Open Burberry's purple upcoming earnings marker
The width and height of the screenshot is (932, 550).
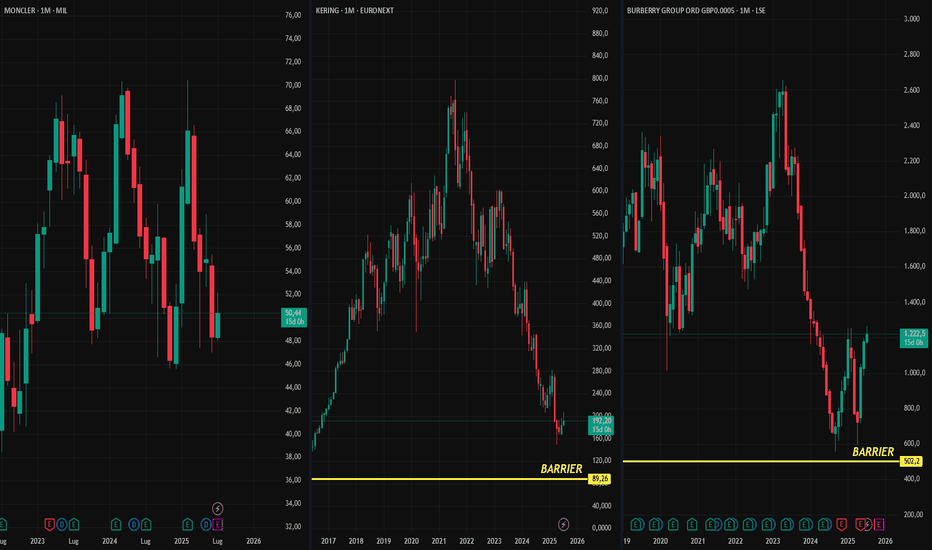pos(879,524)
